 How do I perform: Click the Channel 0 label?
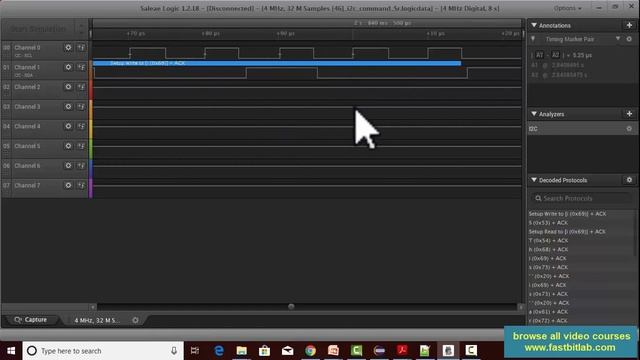point(27,47)
